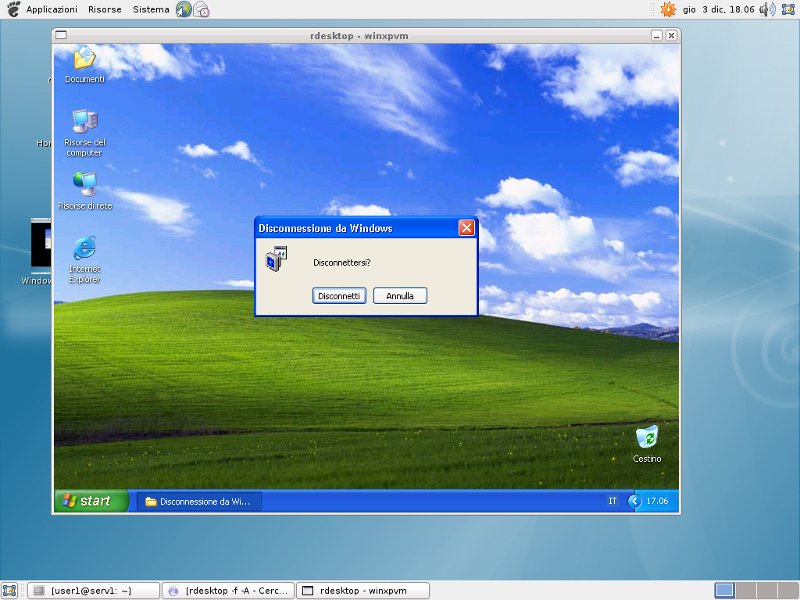This screenshot has height=600, width=800.
Task: Click the Disconnetti button
Action: pyautogui.click(x=339, y=296)
